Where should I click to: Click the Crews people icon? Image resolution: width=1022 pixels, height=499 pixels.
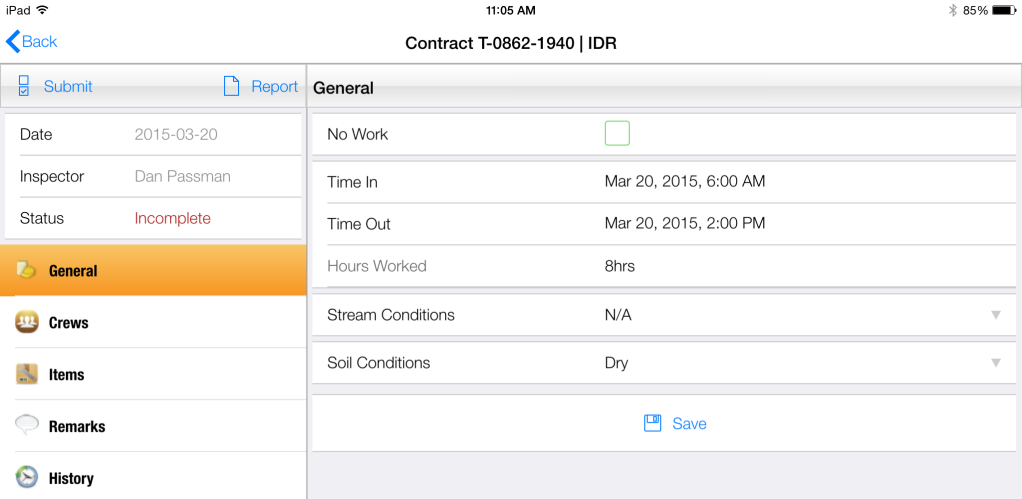point(27,323)
